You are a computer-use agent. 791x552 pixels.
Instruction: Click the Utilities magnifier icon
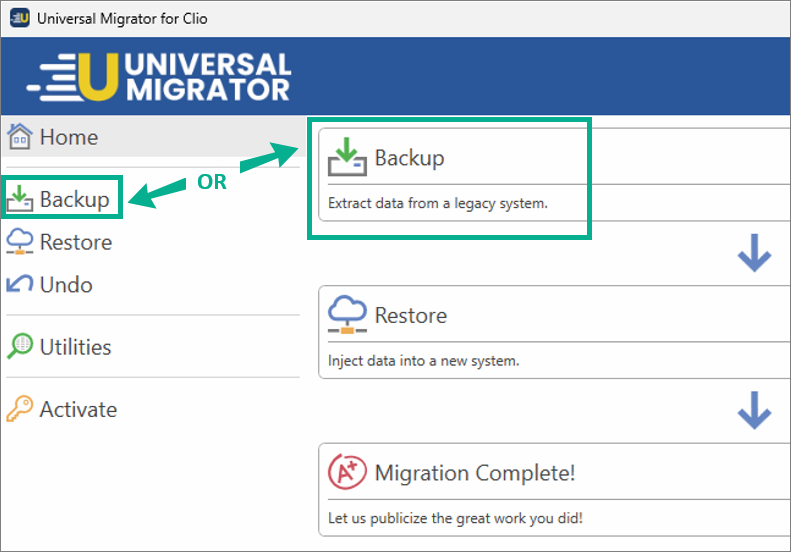point(20,346)
